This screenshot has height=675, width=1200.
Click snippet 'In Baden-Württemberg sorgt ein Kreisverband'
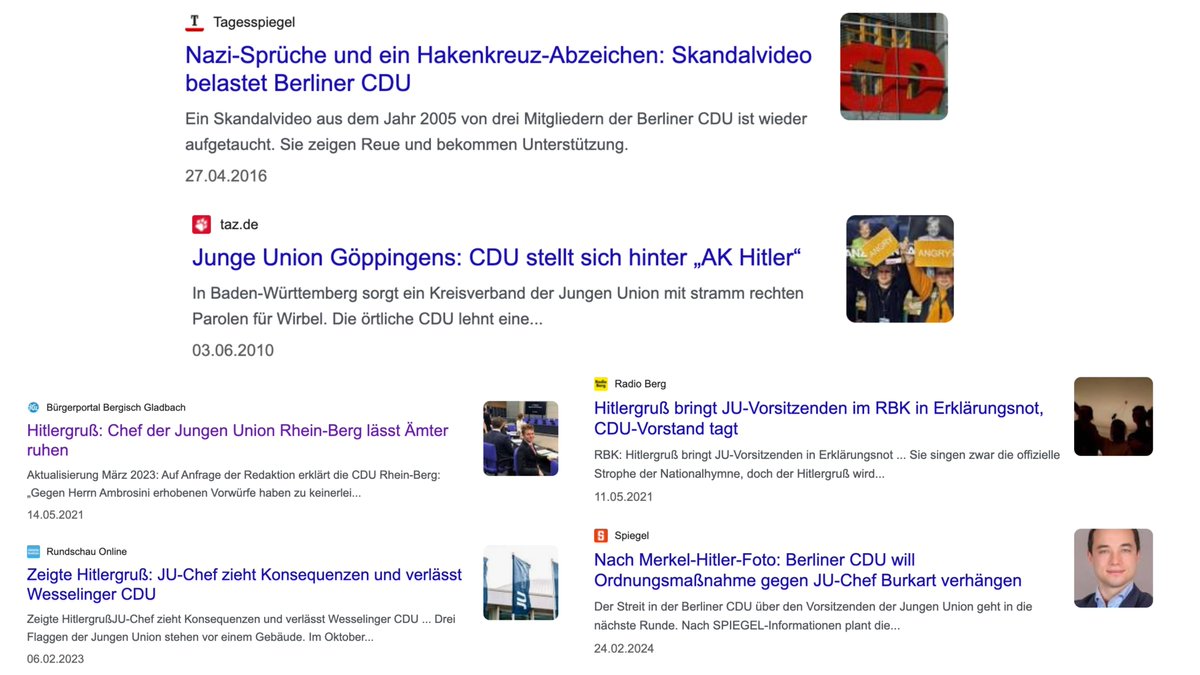498,306
